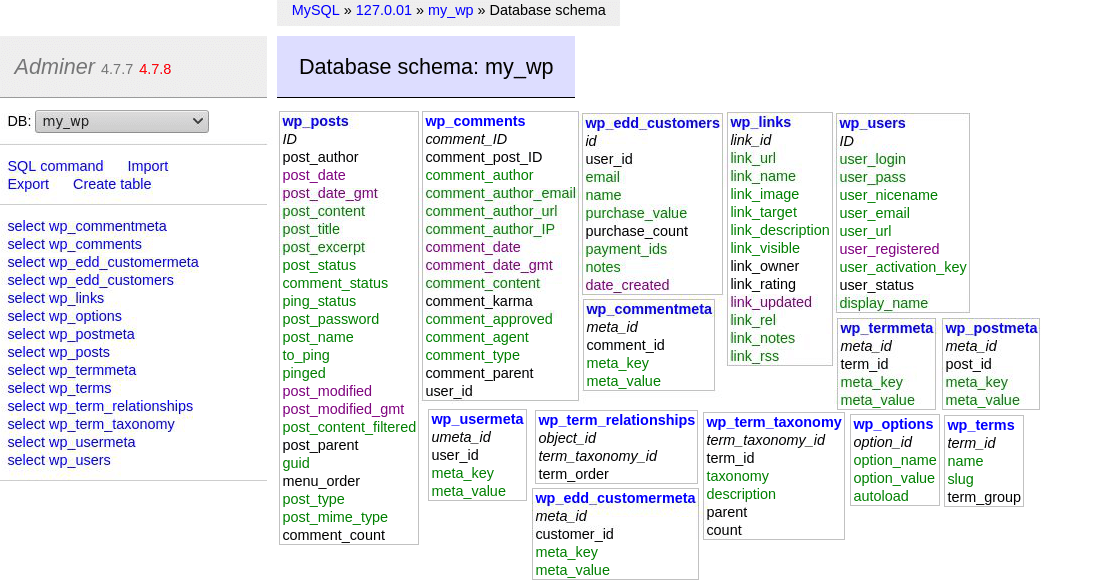Open the wp_comments table schema link
Viewport: 1100px width, 588px height.
(475, 121)
